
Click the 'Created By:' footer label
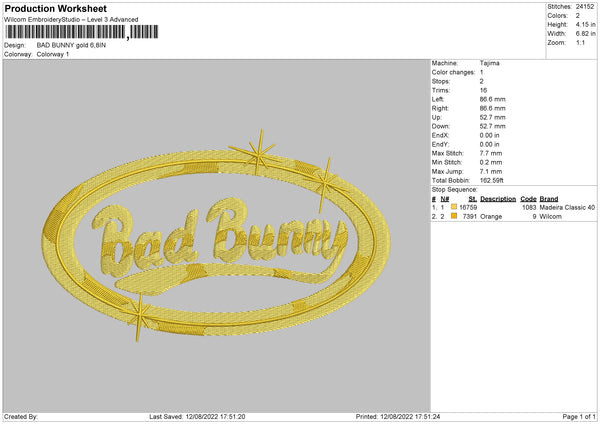[21, 417]
